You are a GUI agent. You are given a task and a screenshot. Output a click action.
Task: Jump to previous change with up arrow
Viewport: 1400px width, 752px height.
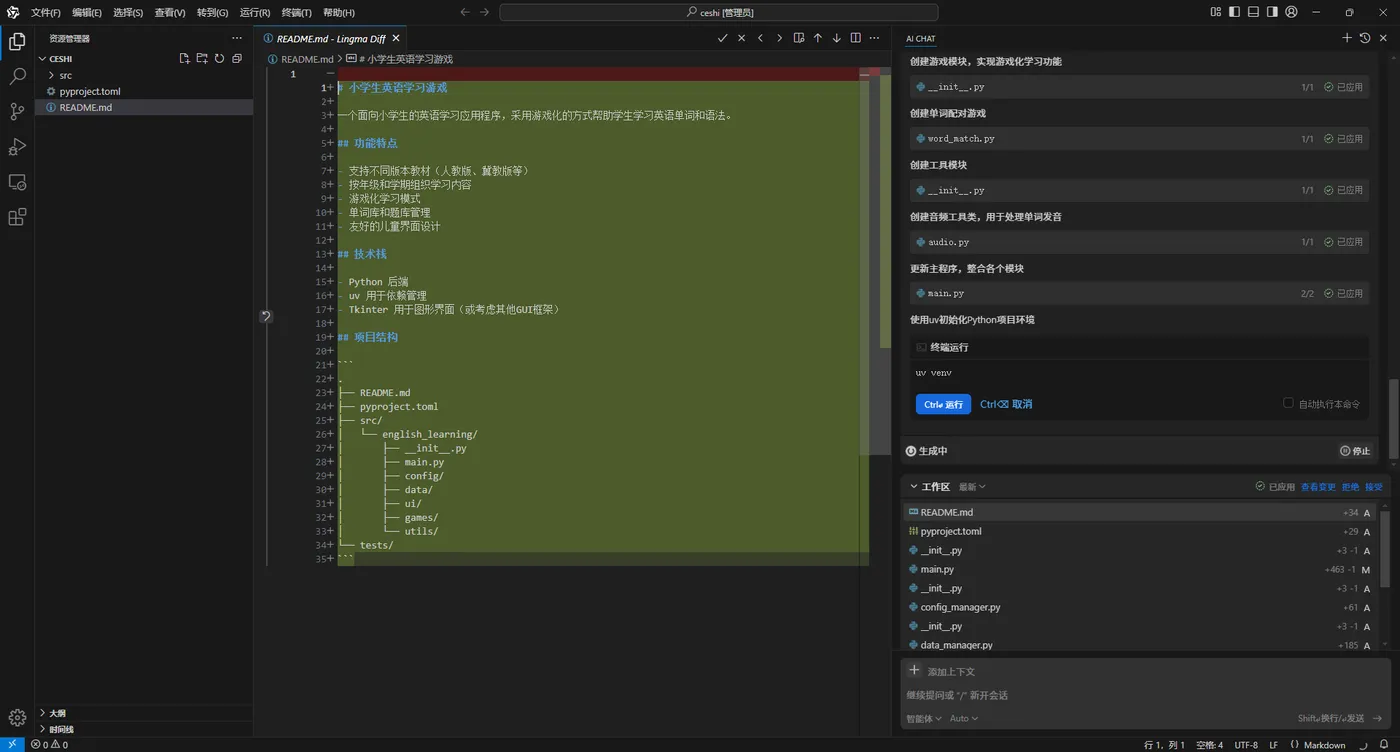pos(817,38)
